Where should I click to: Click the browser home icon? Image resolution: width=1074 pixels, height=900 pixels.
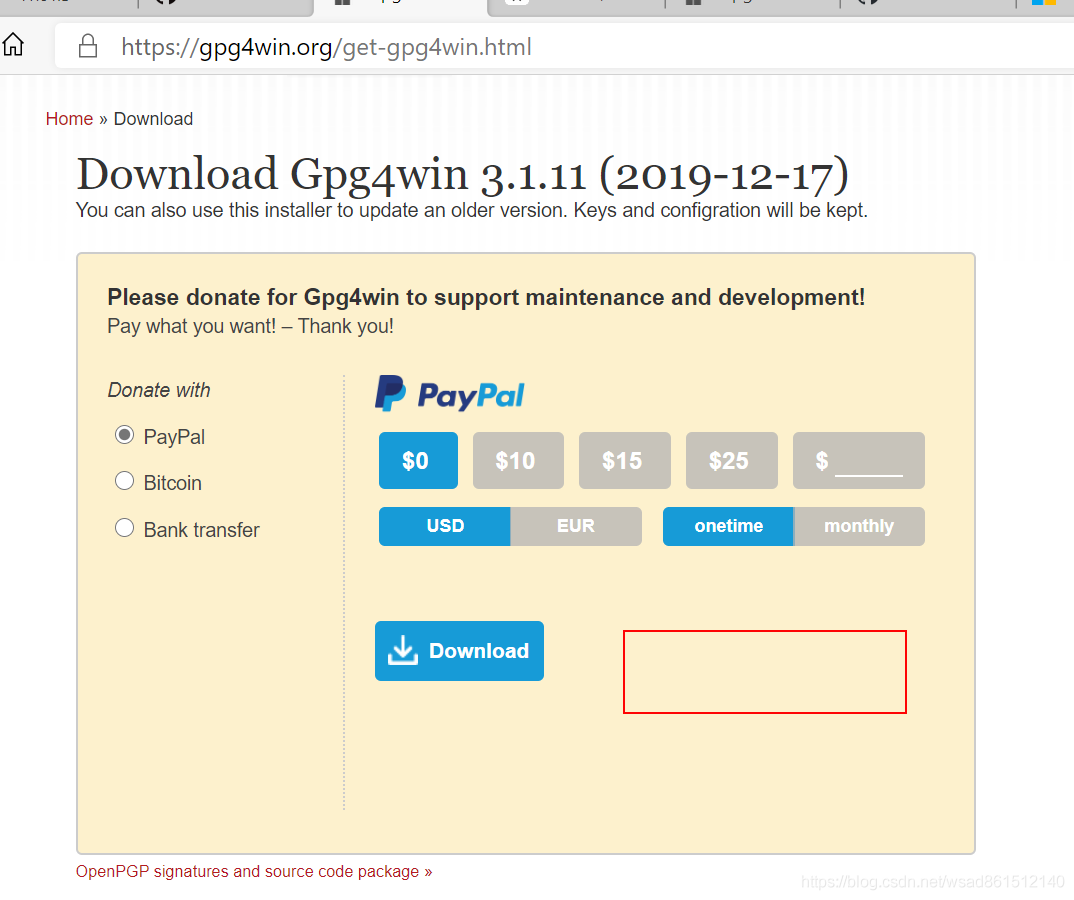(13, 45)
